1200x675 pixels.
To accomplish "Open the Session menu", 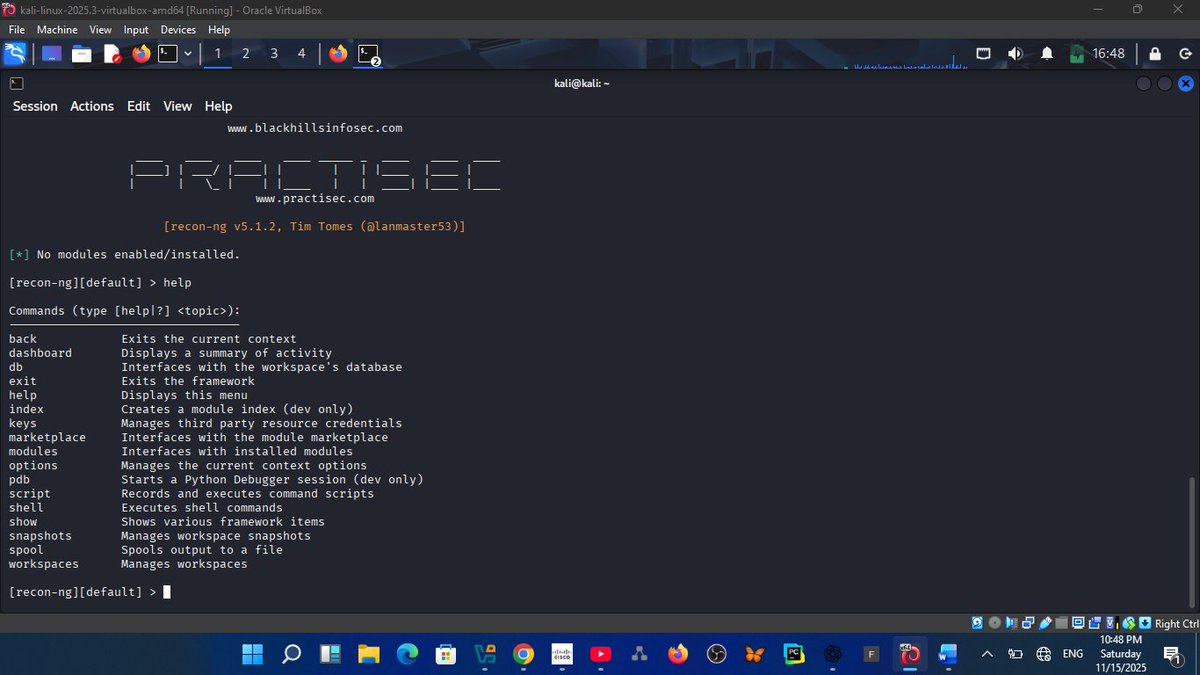I will click(35, 106).
